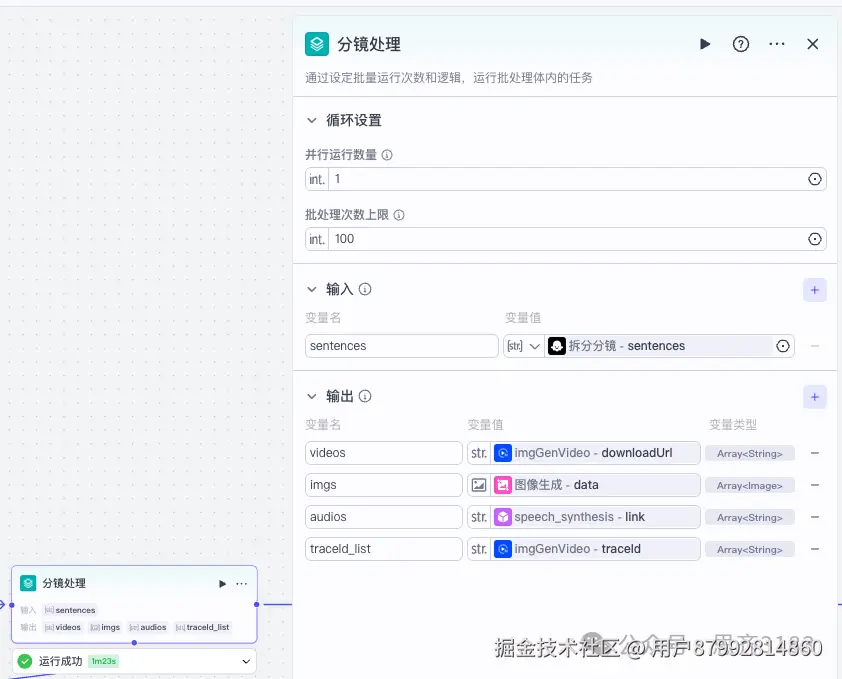Click Array<Image> type tag for imgs
The height and width of the screenshot is (679, 842).
[750, 486]
